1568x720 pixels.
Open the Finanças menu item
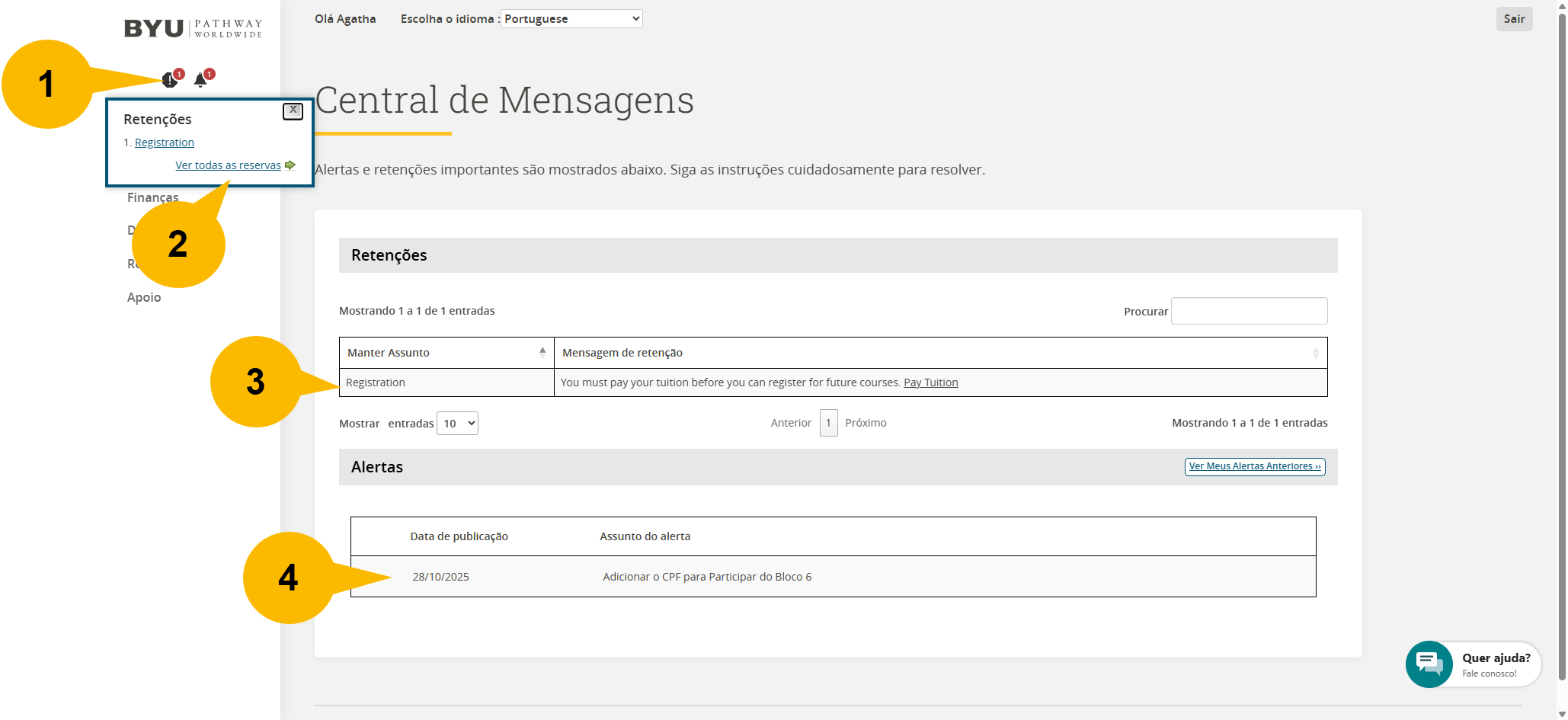pos(153,197)
